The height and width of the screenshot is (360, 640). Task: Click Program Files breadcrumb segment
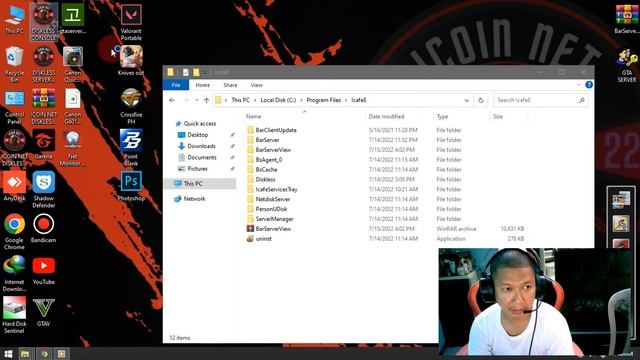pyautogui.click(x=323, y=100)
